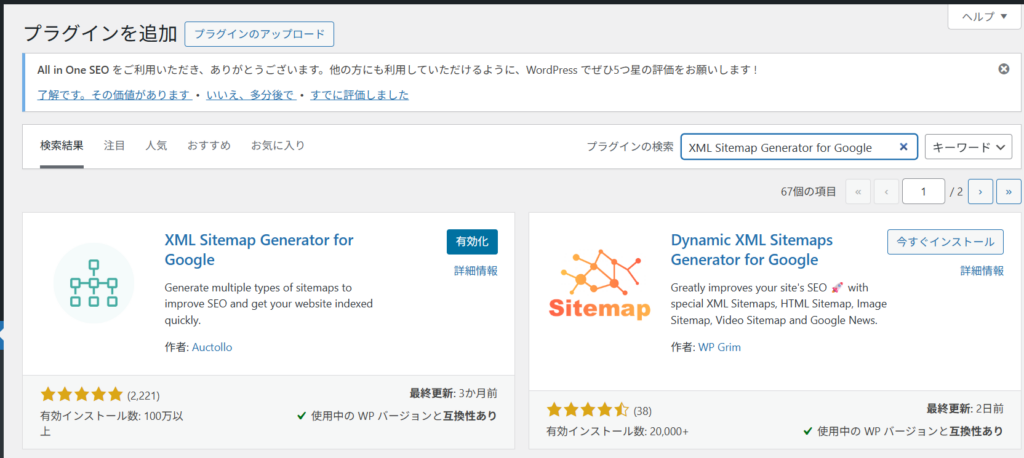Switch to 検索結果 tab
Screen dimensions: 1024x458
(61, 146)
